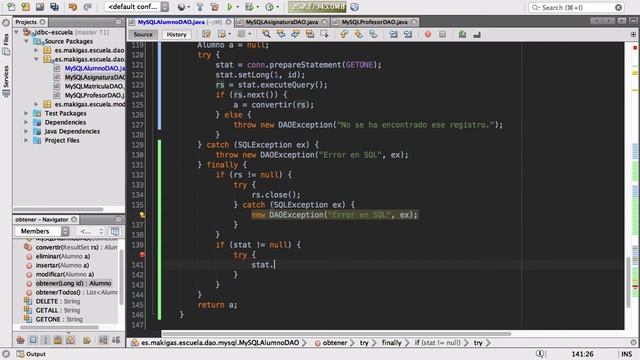Collapse jdbc-escuela project node

17,32
